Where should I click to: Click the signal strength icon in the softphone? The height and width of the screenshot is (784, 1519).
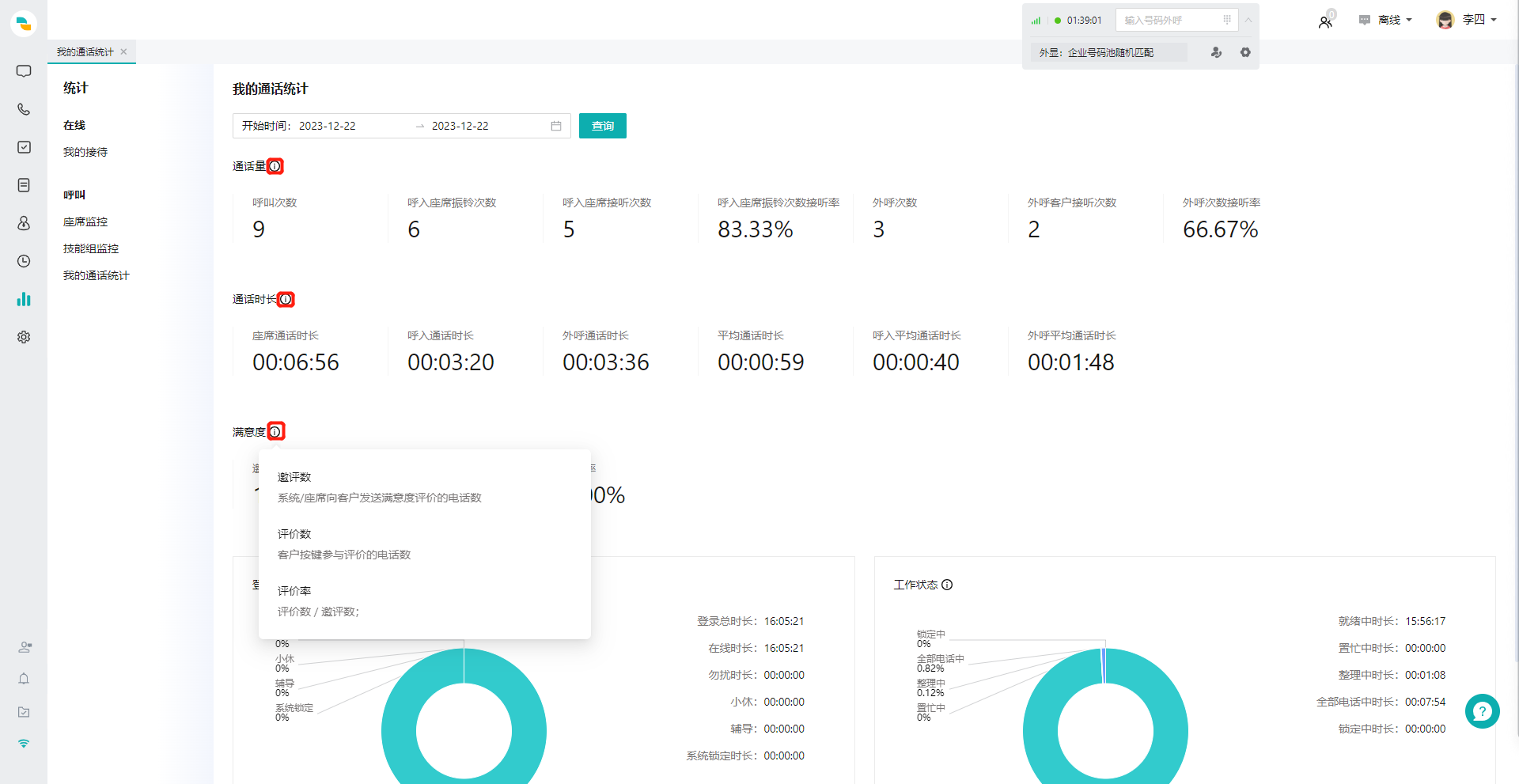(x=1036, y=21)
